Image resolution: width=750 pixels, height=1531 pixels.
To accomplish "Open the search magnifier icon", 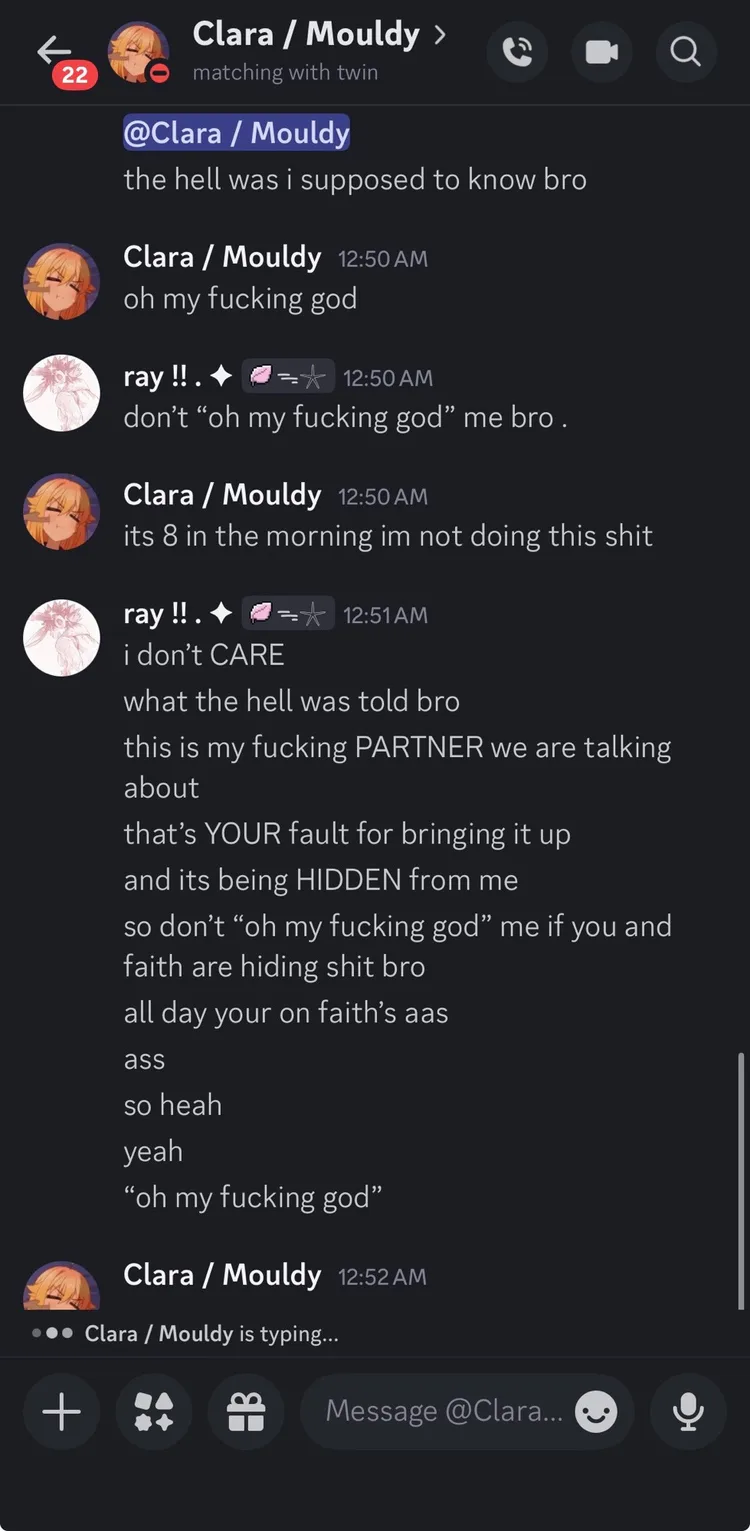I will click(x=686, y=51).
